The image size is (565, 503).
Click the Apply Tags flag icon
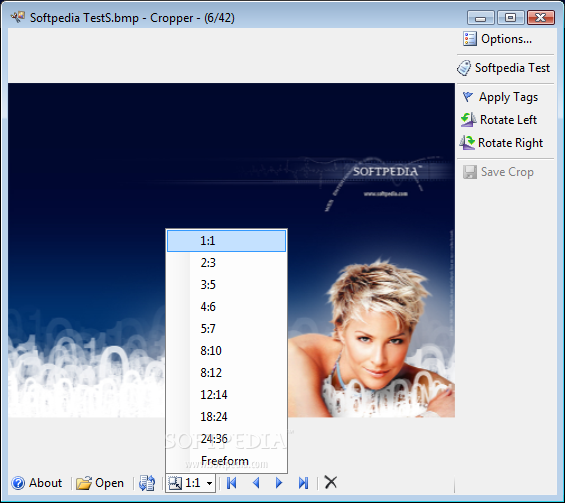[x=468, y=97]
